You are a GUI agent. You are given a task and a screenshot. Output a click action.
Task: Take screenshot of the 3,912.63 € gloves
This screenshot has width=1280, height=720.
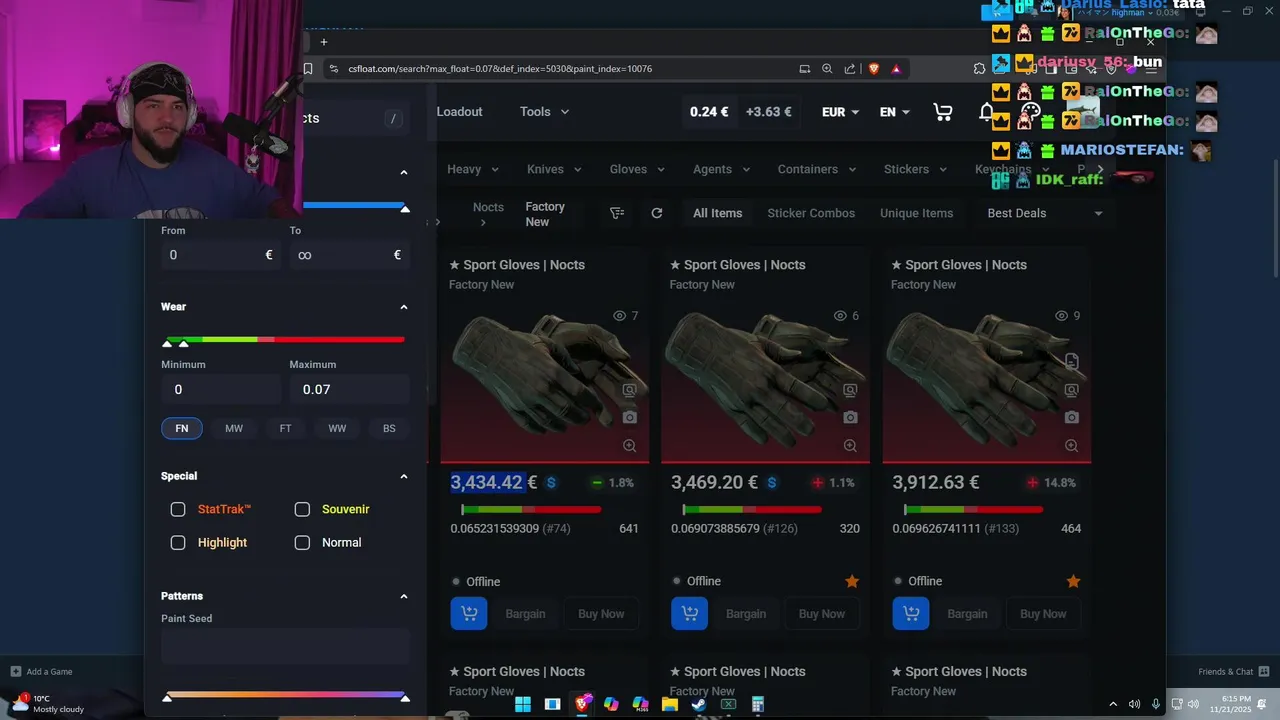pyautogui.click(x=1071, y=417)
